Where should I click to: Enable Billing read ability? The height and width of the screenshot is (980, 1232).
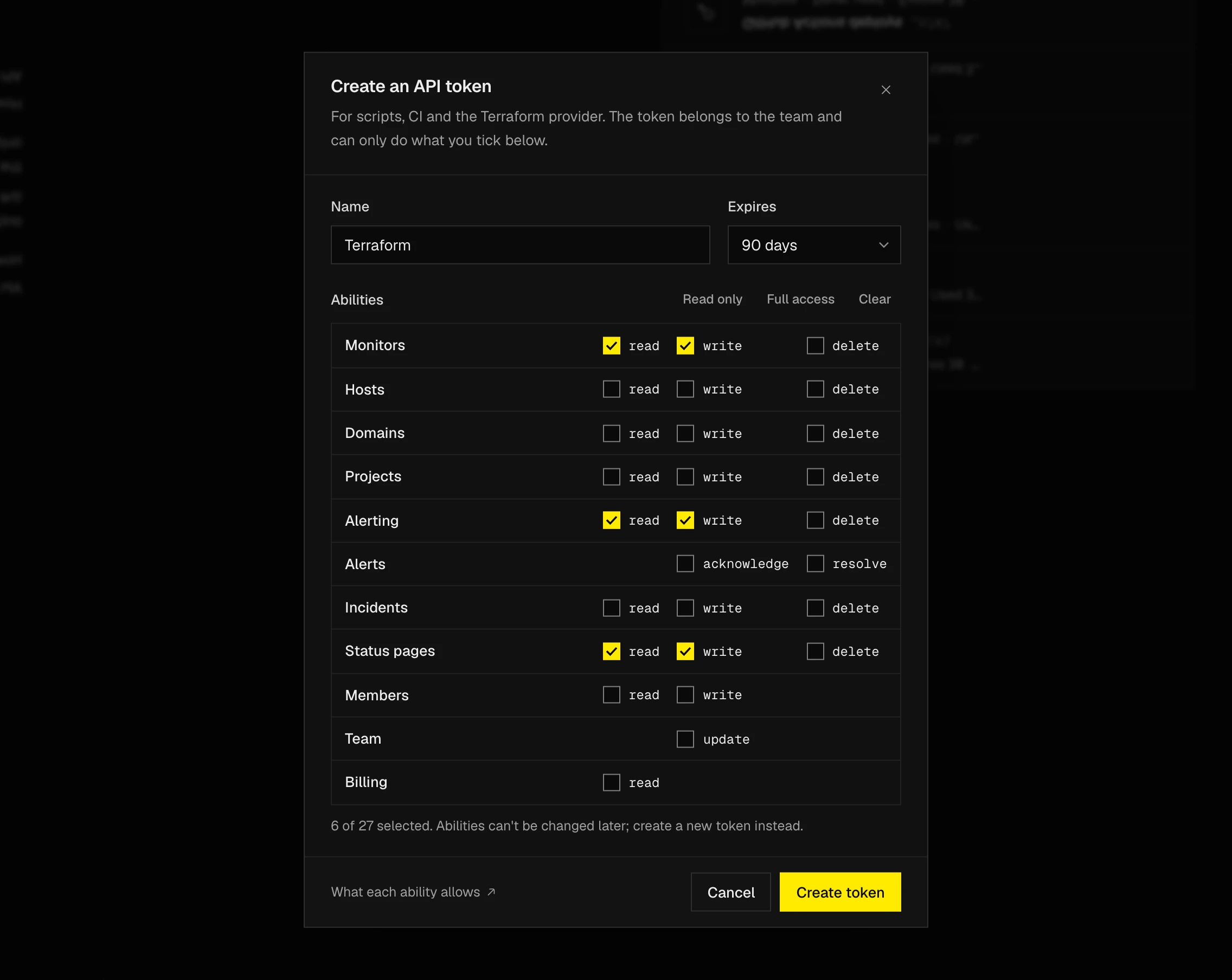612,783
